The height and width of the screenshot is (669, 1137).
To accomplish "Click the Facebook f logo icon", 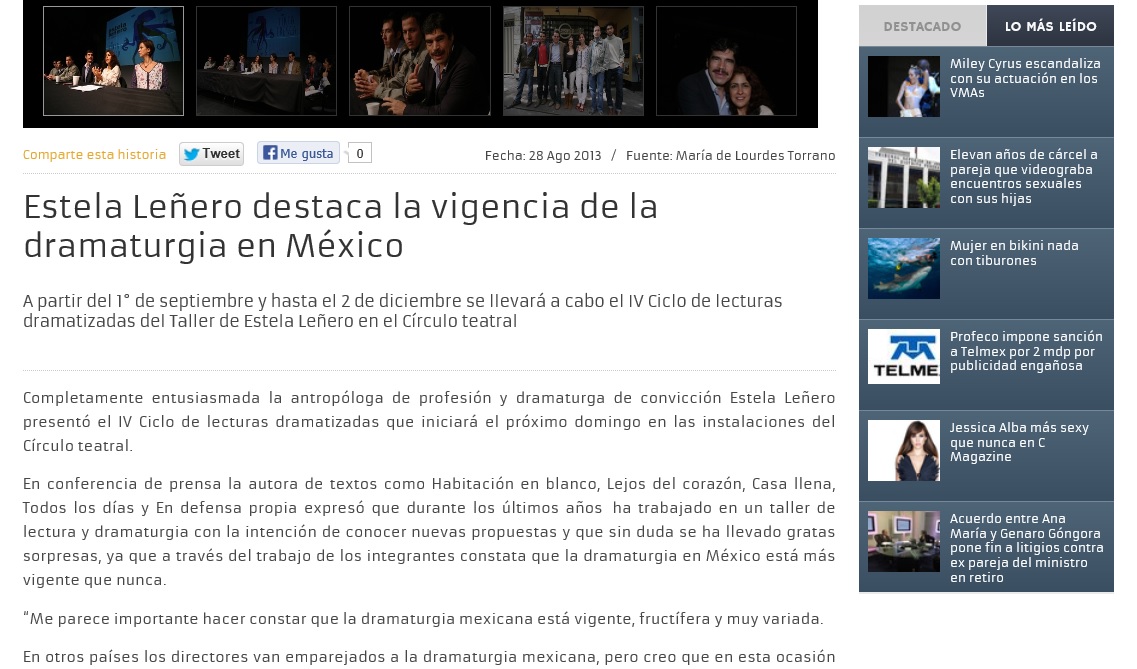I will (270, 153).
